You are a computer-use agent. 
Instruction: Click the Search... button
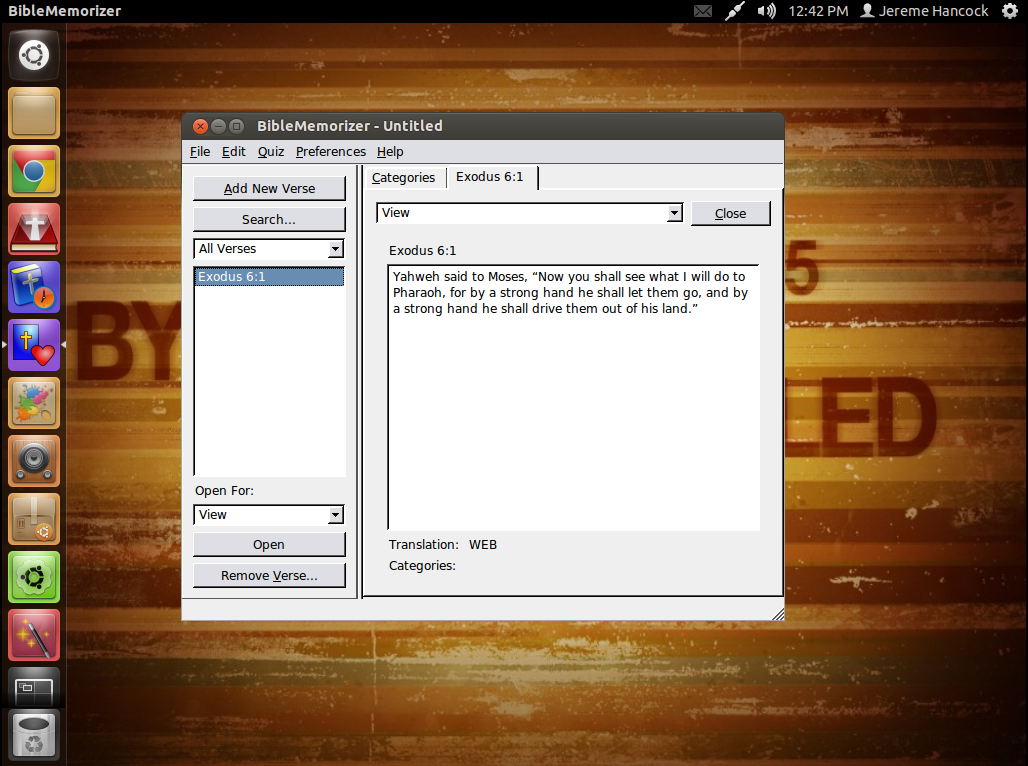pos(269,219)
